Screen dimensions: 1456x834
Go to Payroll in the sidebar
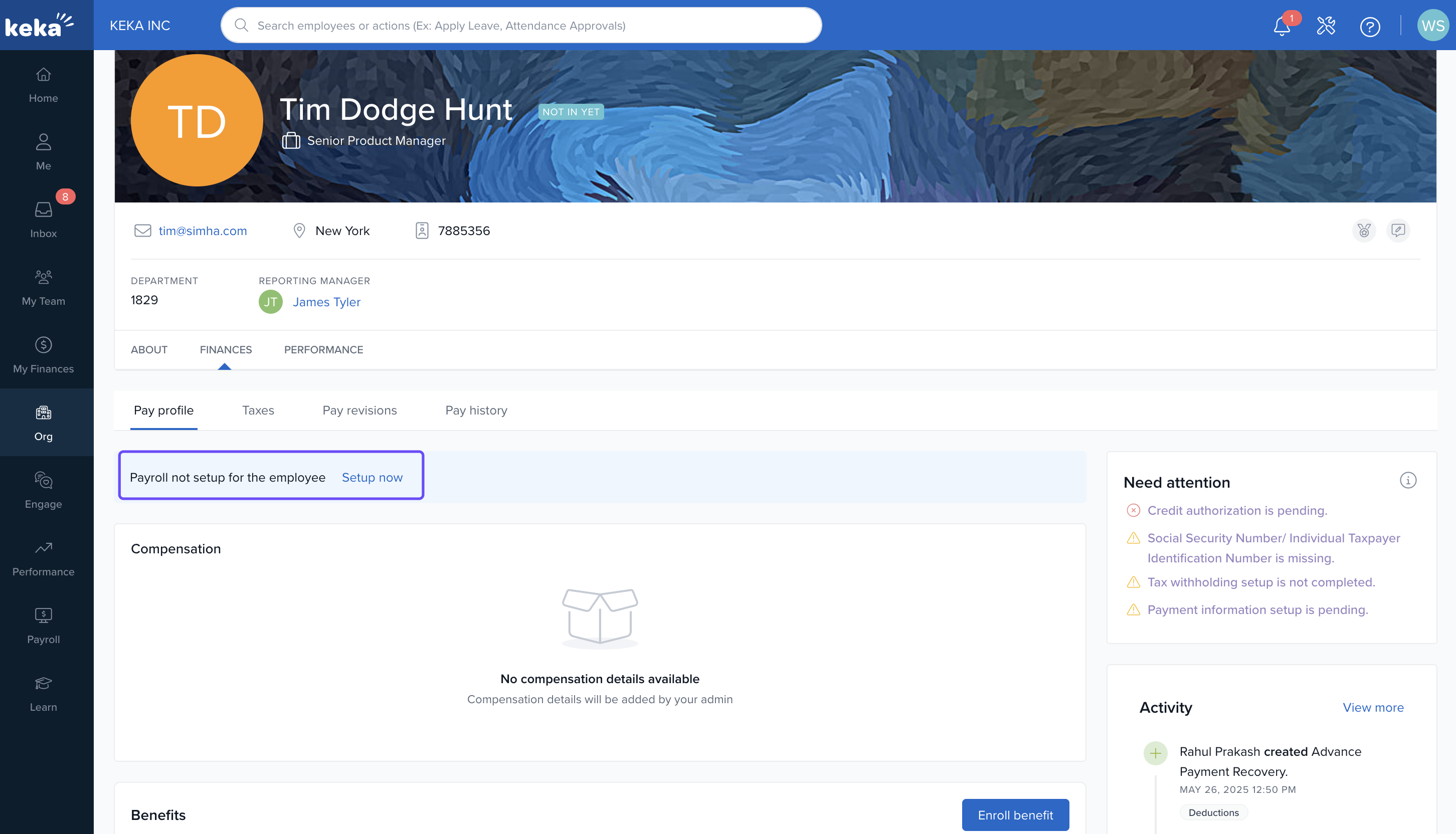44,626
